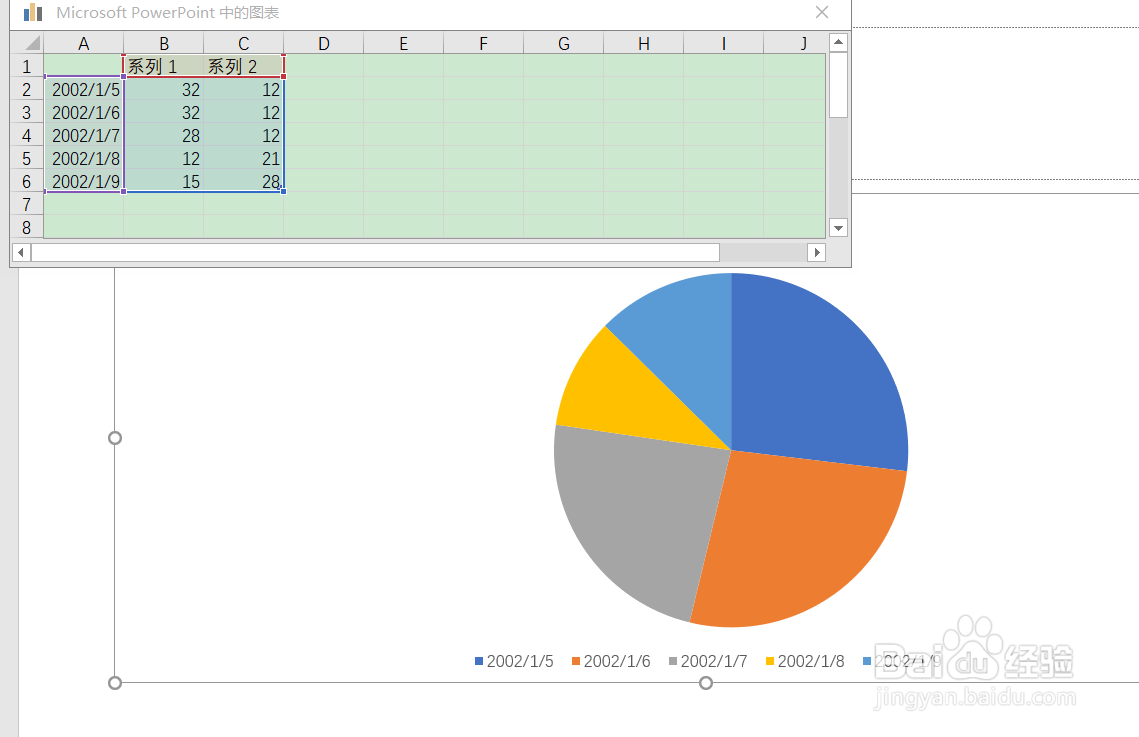Click cell C5 with value 21
This screenshot has width=1139, height=737.
click(243, 158)
